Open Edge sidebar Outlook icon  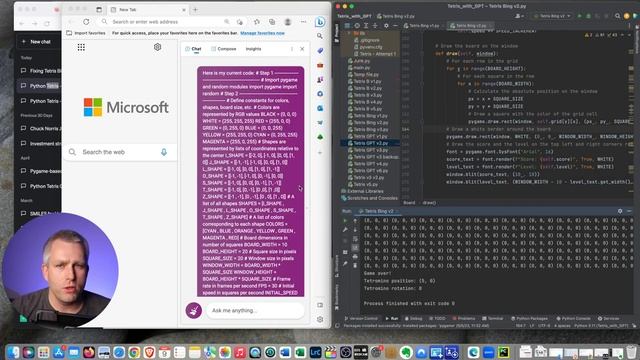tap(320, 108)
